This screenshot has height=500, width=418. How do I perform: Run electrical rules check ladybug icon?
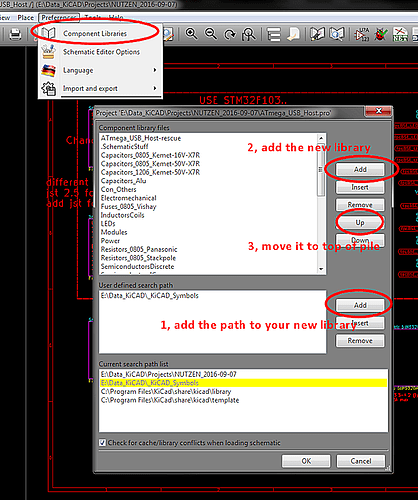381,34
